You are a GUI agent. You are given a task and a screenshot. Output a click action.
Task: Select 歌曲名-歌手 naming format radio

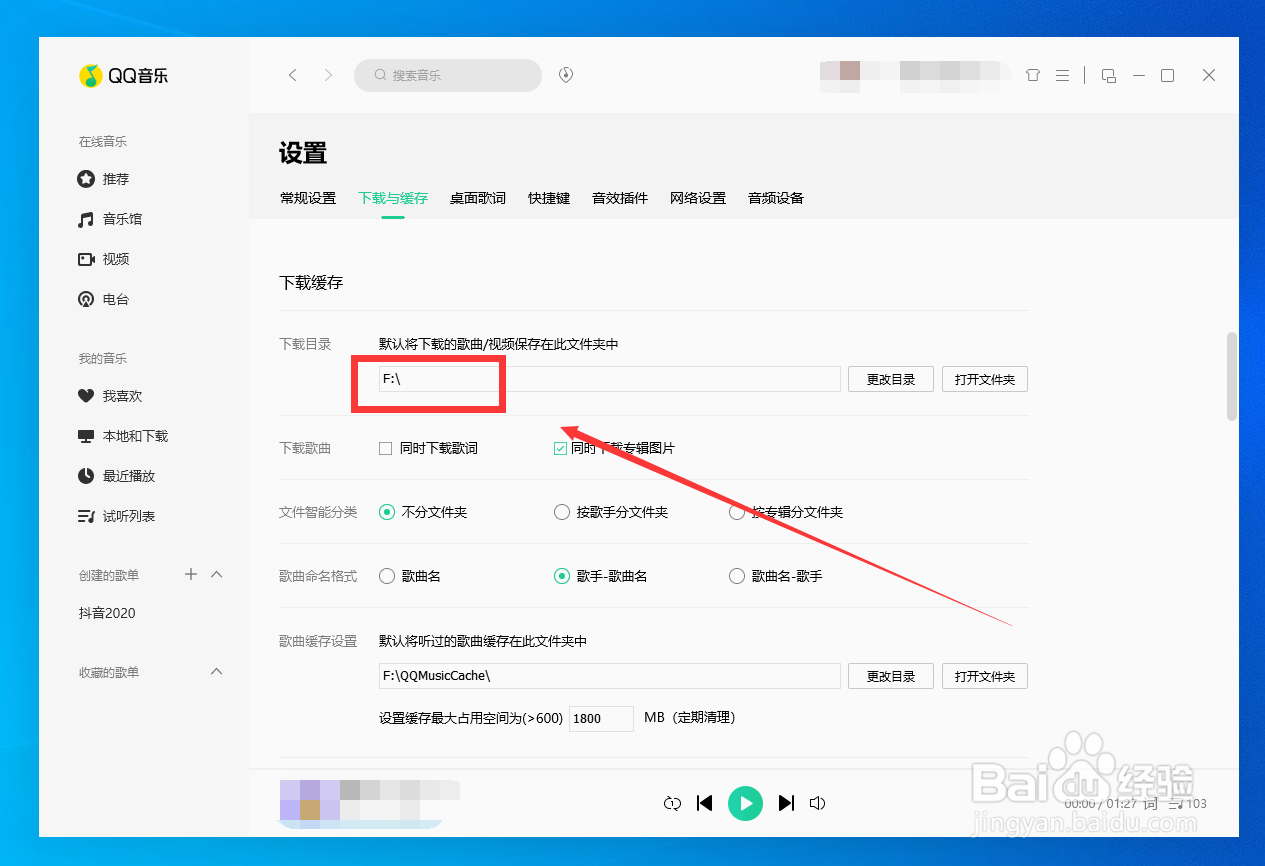click(737, 576)
